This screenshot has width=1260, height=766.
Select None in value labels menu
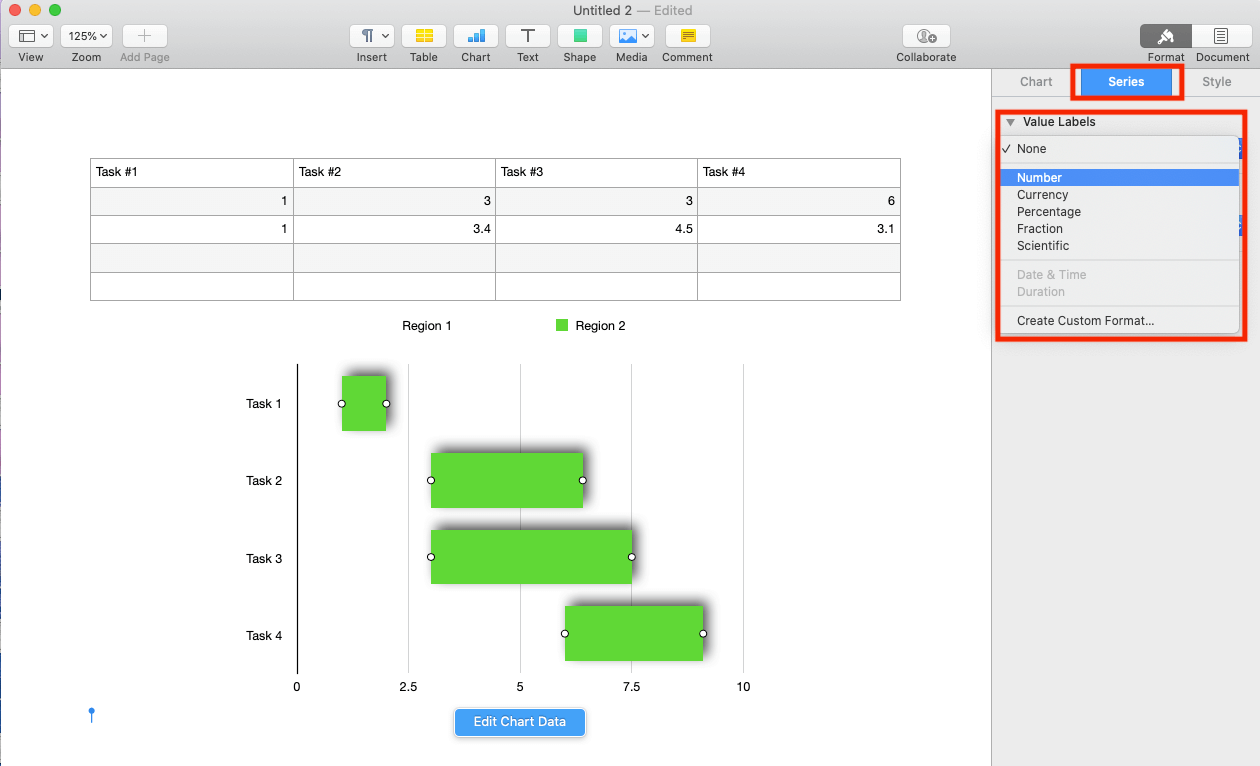point(1031,149)
